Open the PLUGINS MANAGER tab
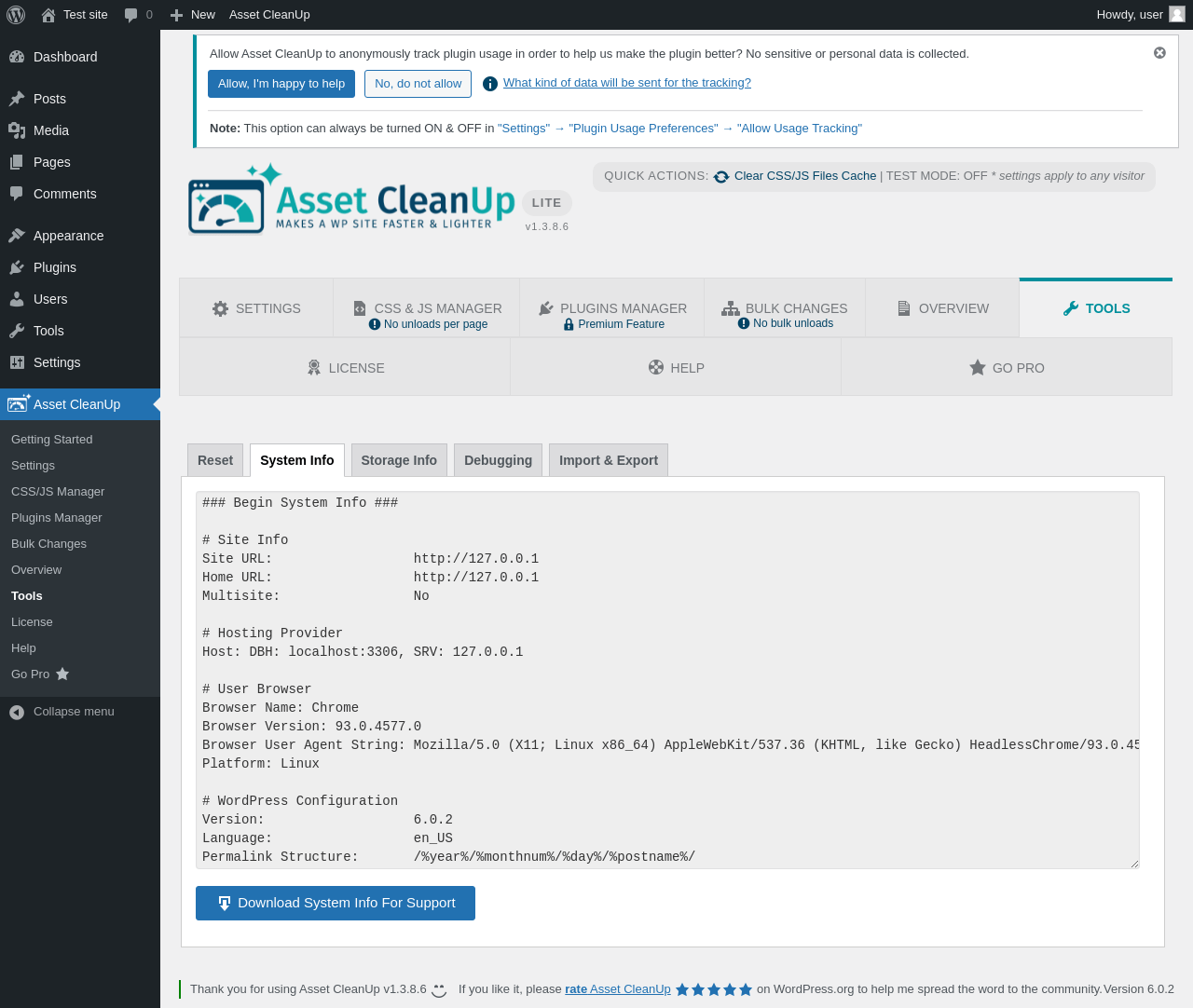The height and width of the screenshot is (1008, 1193). (x=612, y=308)
